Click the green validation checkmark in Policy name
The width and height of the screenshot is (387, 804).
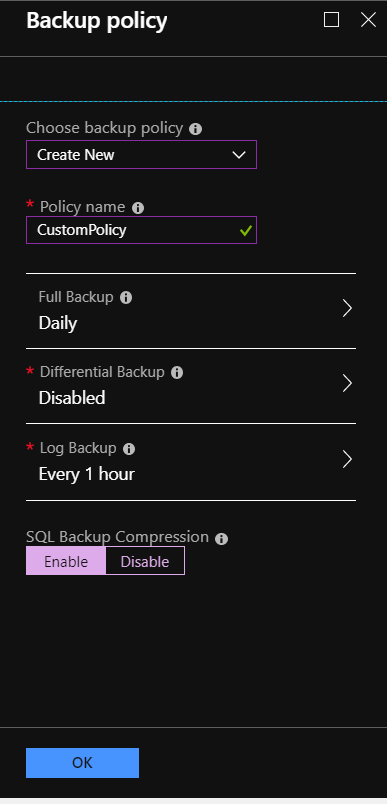click(x=246, y=231)
